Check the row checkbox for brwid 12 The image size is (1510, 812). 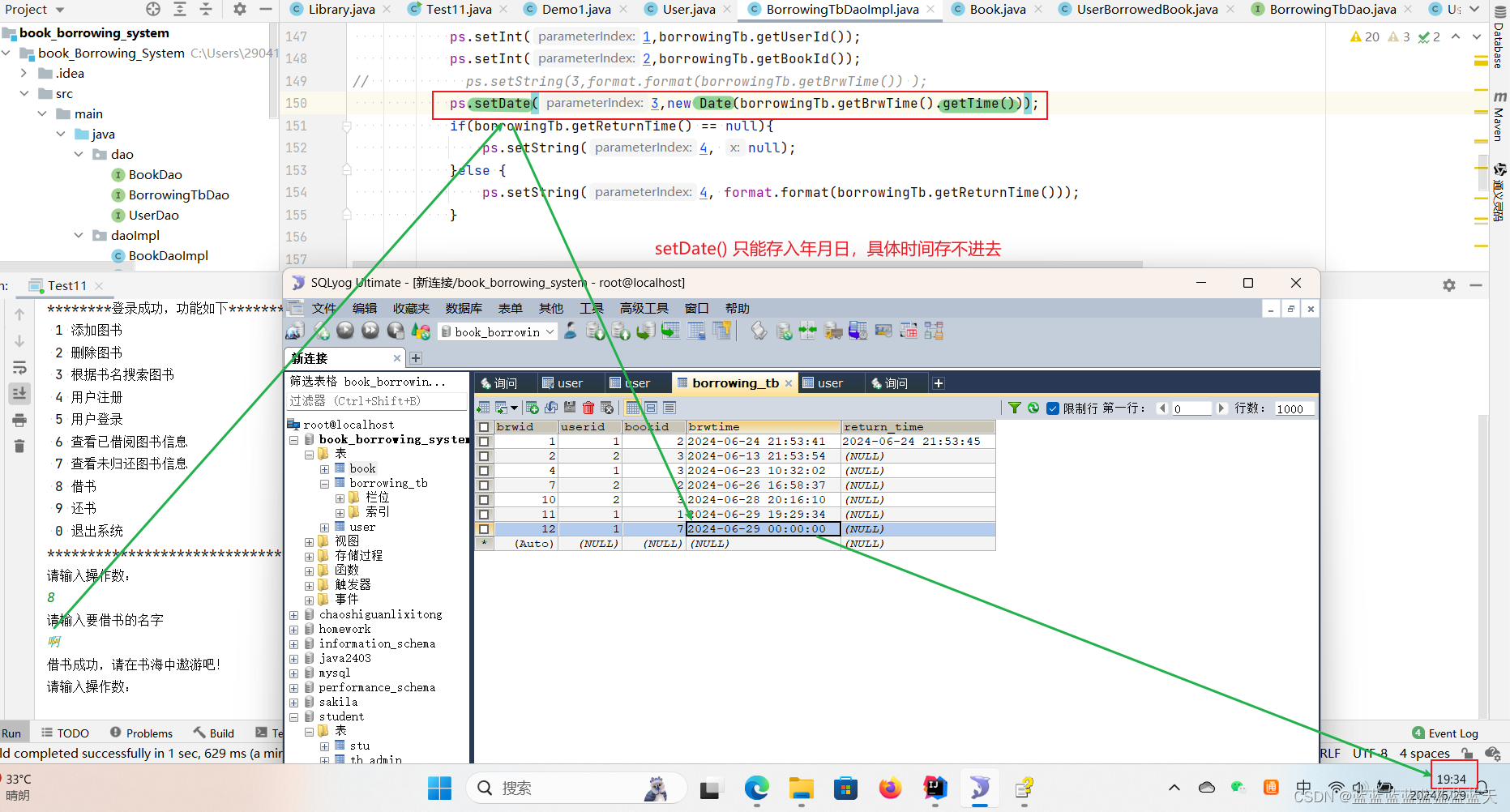484,529
